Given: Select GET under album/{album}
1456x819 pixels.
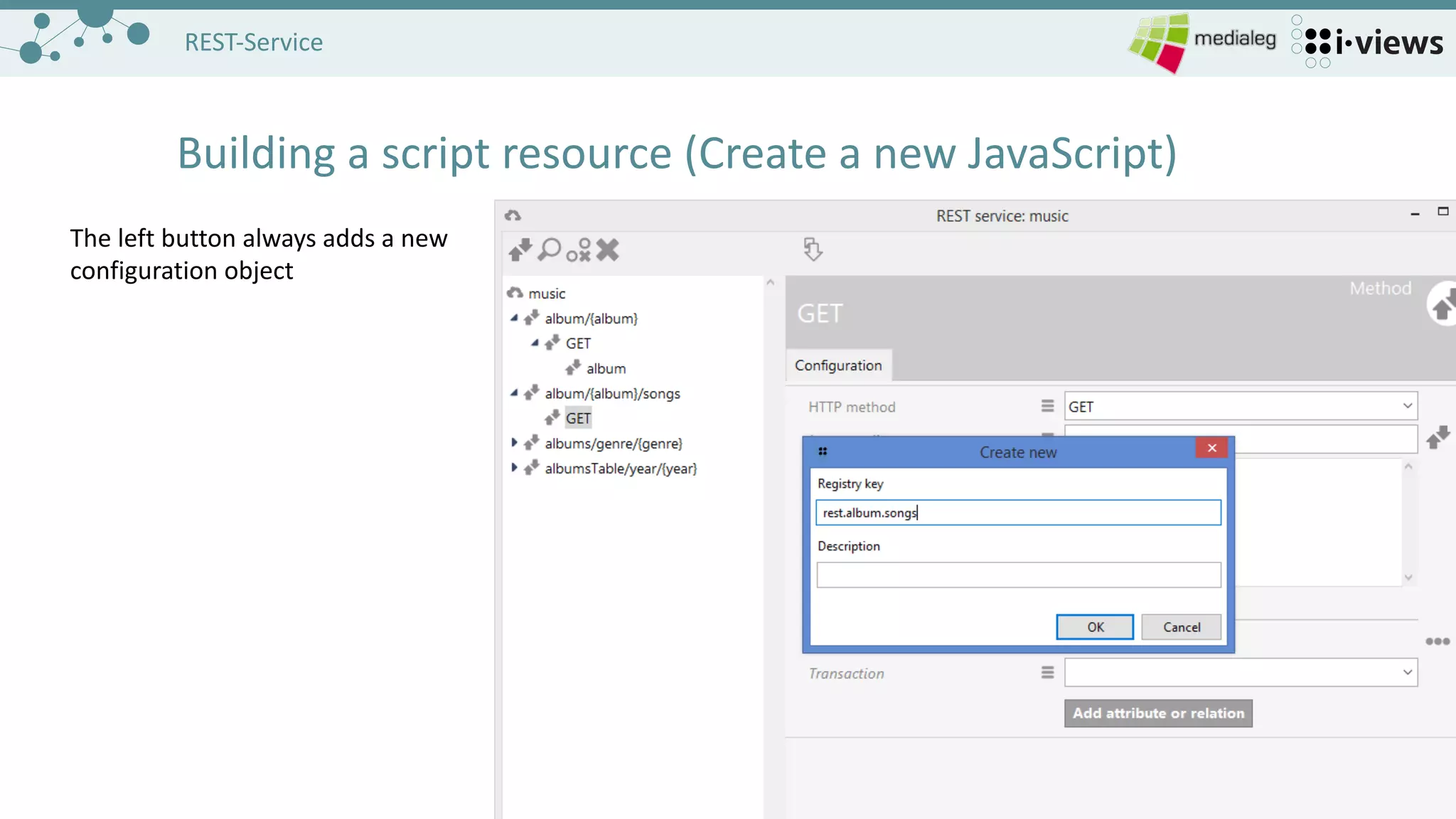Looking at the screenshot, I should [578, 343].
